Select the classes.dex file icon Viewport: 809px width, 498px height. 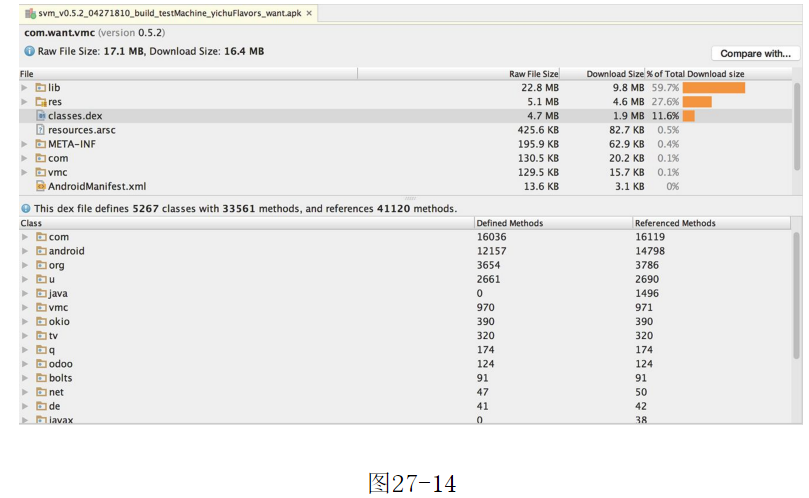point(41,116)
